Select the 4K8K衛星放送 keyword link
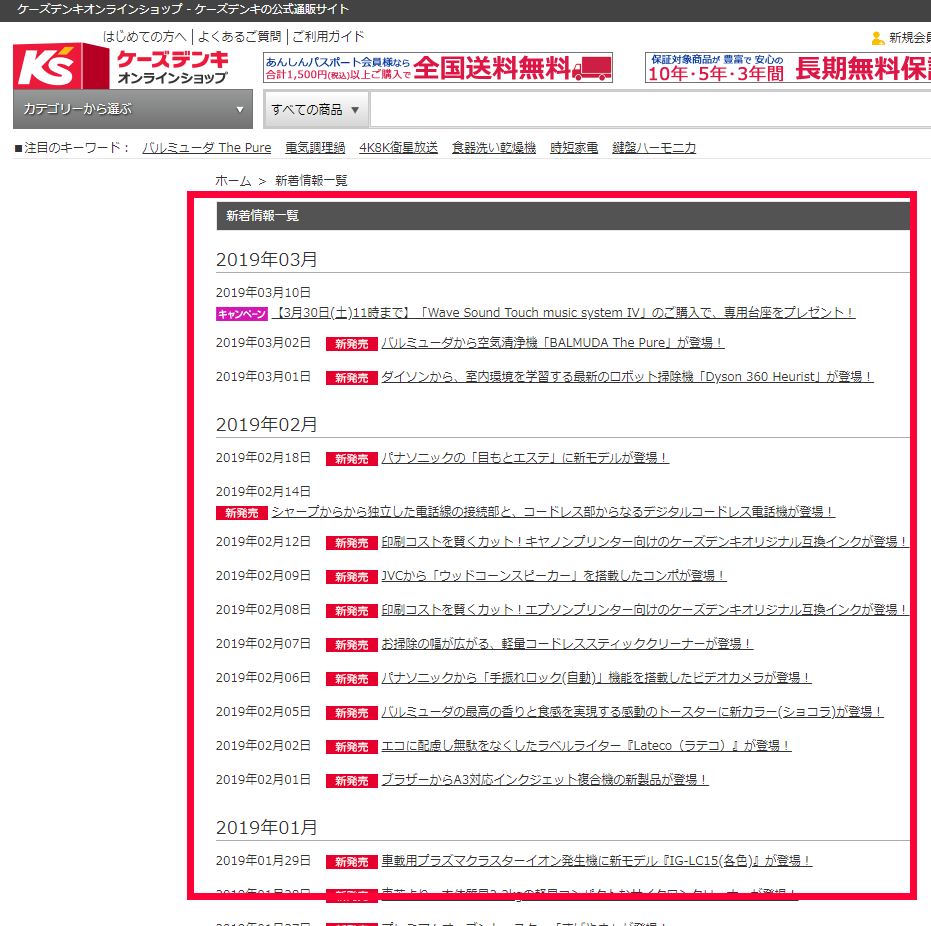931x926 pixels. (x=398, y=148)
